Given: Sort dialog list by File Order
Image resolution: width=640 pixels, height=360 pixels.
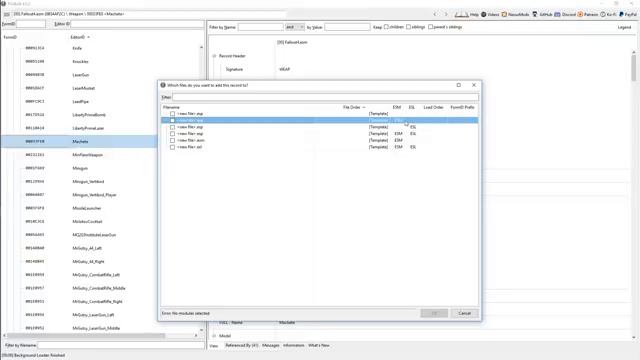Looking at the screenshot, I should [353, 107].
